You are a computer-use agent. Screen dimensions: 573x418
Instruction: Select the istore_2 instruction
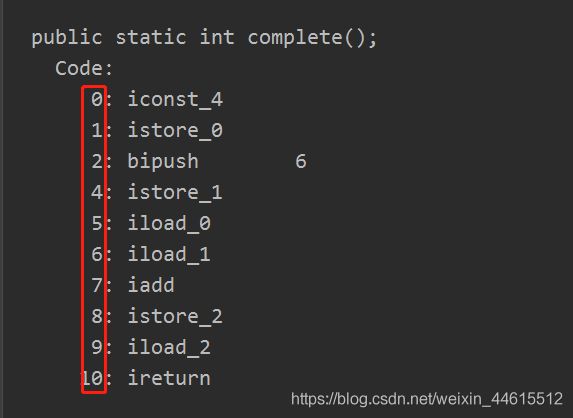[175, 316]
